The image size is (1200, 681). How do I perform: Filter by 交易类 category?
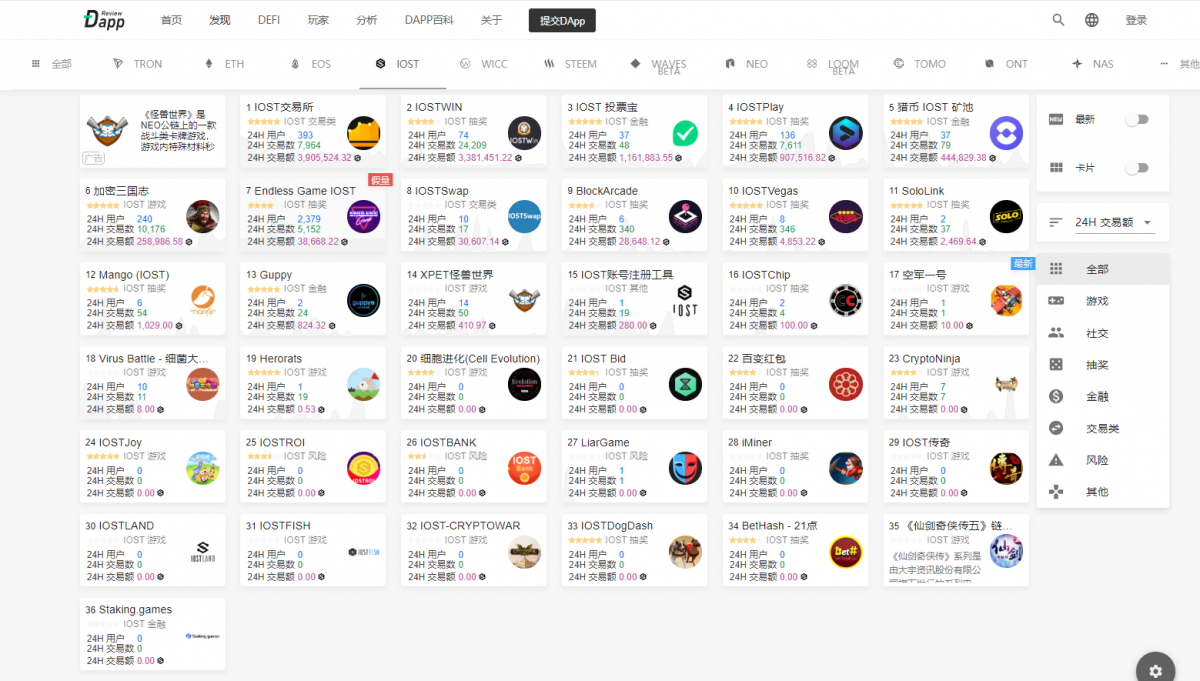coord(1103,428)
